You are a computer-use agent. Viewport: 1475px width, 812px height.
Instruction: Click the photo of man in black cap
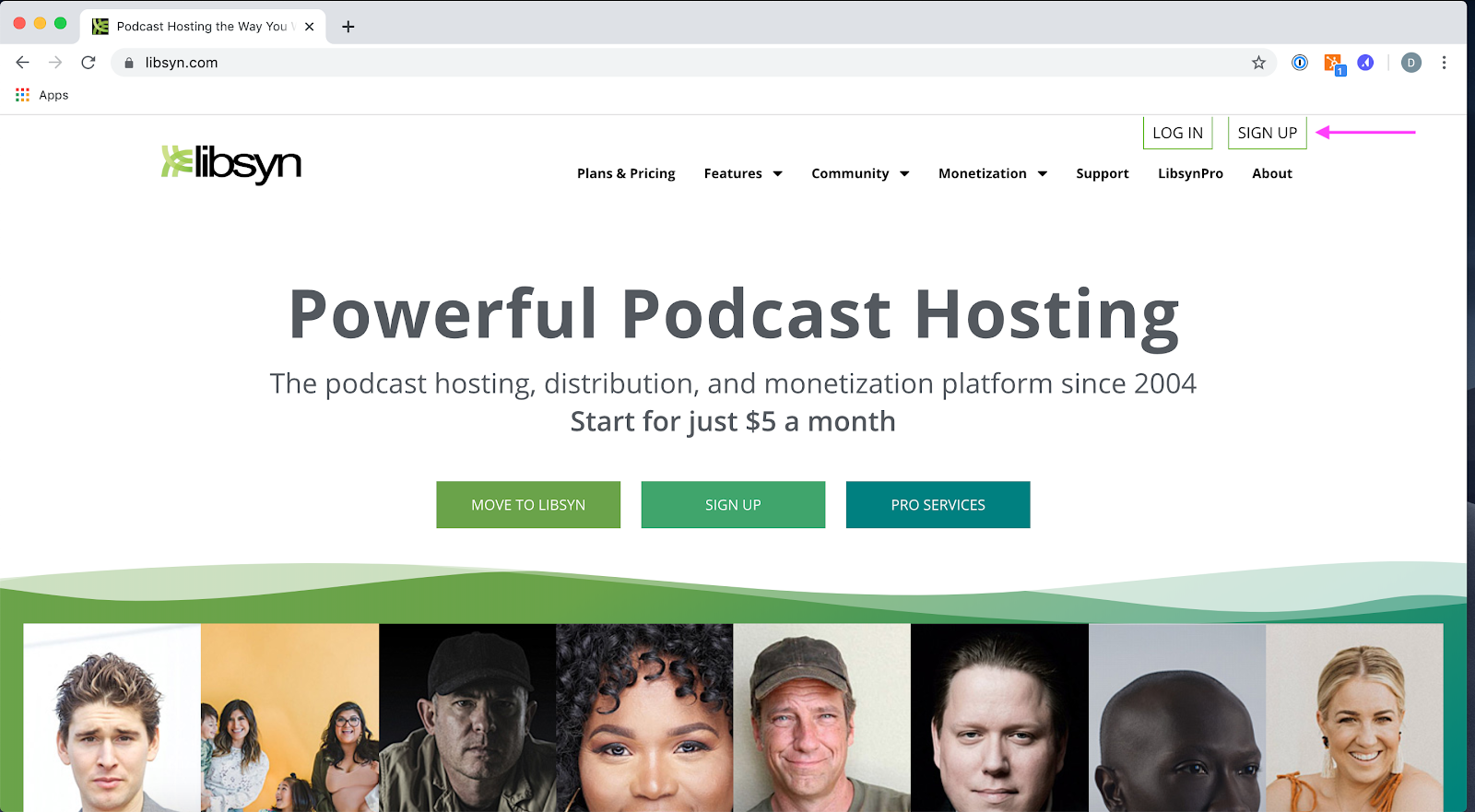pos(467,718)
